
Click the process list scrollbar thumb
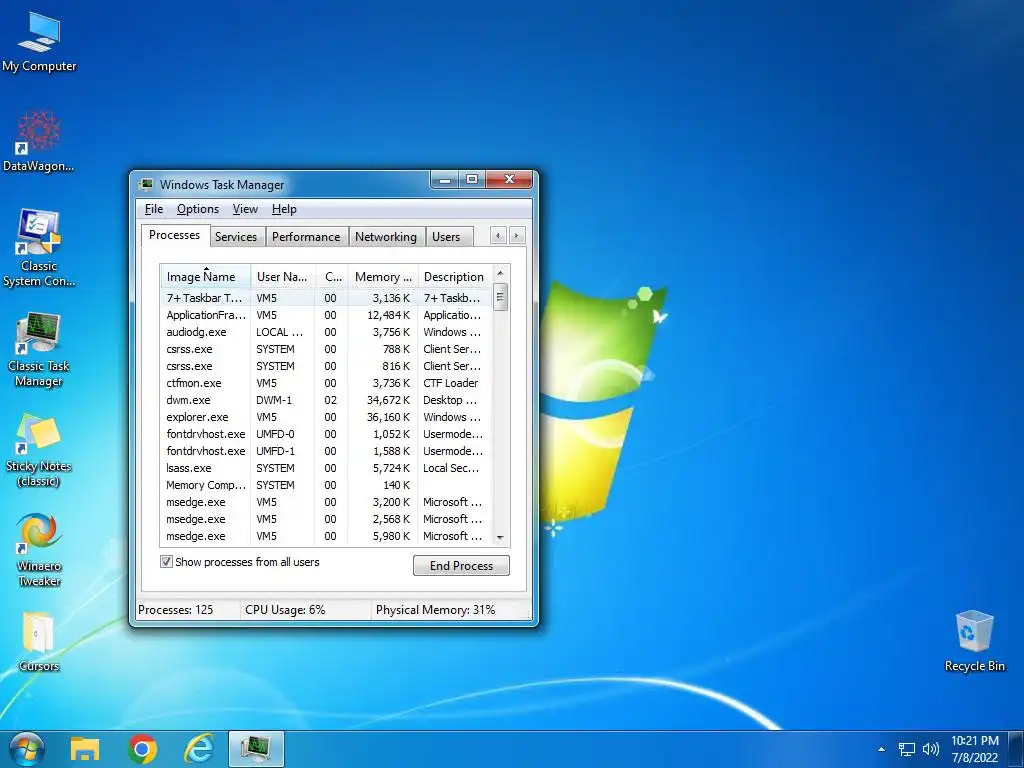(500, 297)
